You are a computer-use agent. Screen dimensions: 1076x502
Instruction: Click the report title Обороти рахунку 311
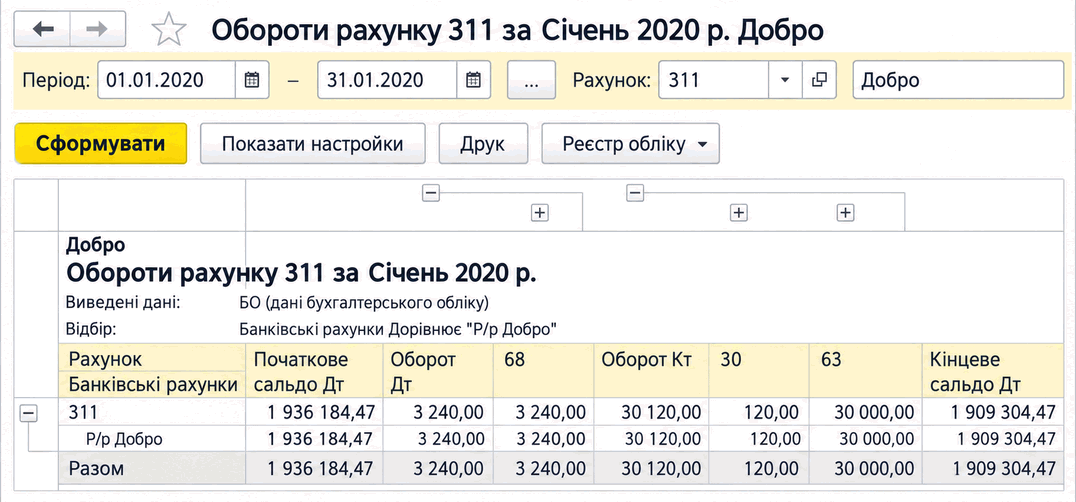(301, 273)
